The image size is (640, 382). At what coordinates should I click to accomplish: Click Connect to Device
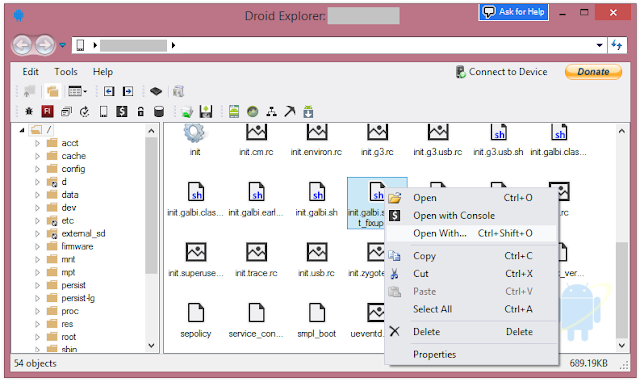coord(502,72)
